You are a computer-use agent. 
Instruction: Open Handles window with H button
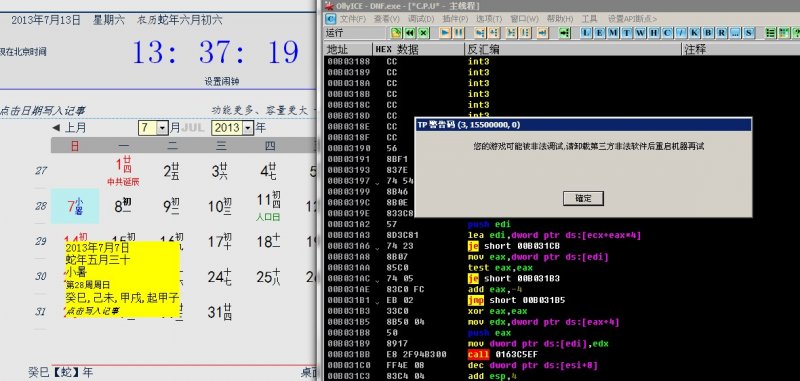654,33
